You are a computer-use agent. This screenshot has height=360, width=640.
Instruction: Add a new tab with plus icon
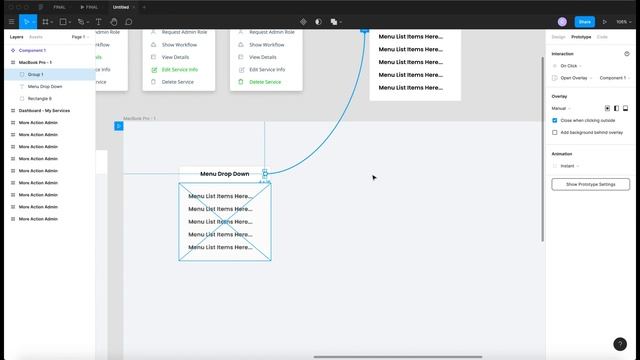(x=144, y=7)
